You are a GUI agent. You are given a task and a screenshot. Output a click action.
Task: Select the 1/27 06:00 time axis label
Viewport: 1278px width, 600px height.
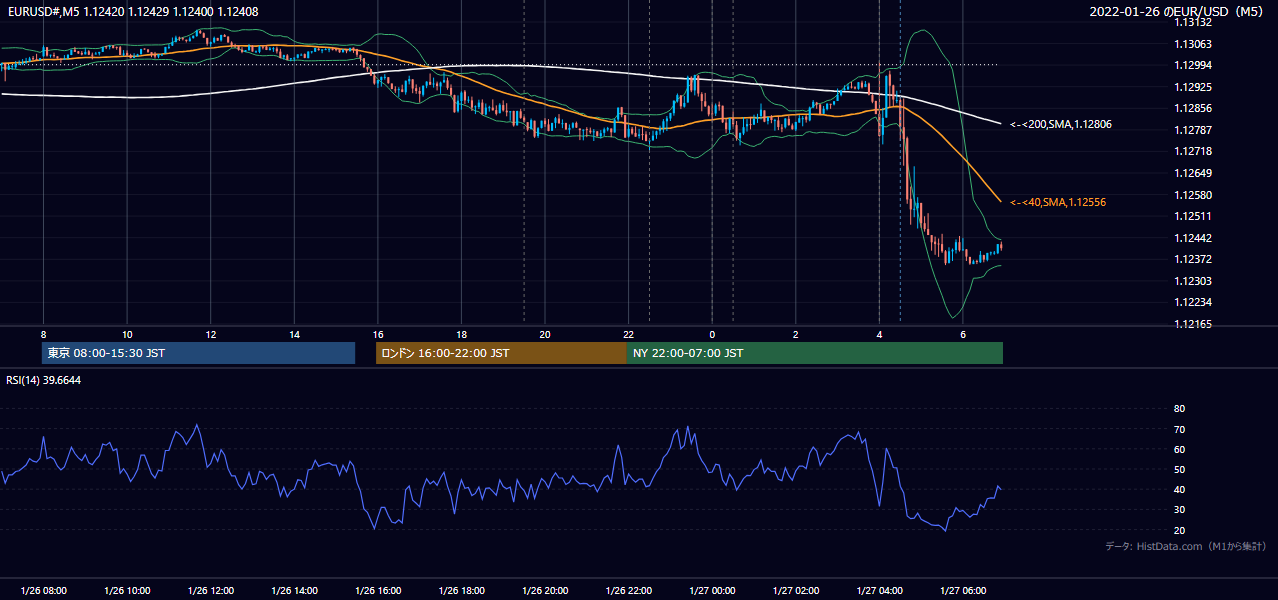tap(963, 591)
